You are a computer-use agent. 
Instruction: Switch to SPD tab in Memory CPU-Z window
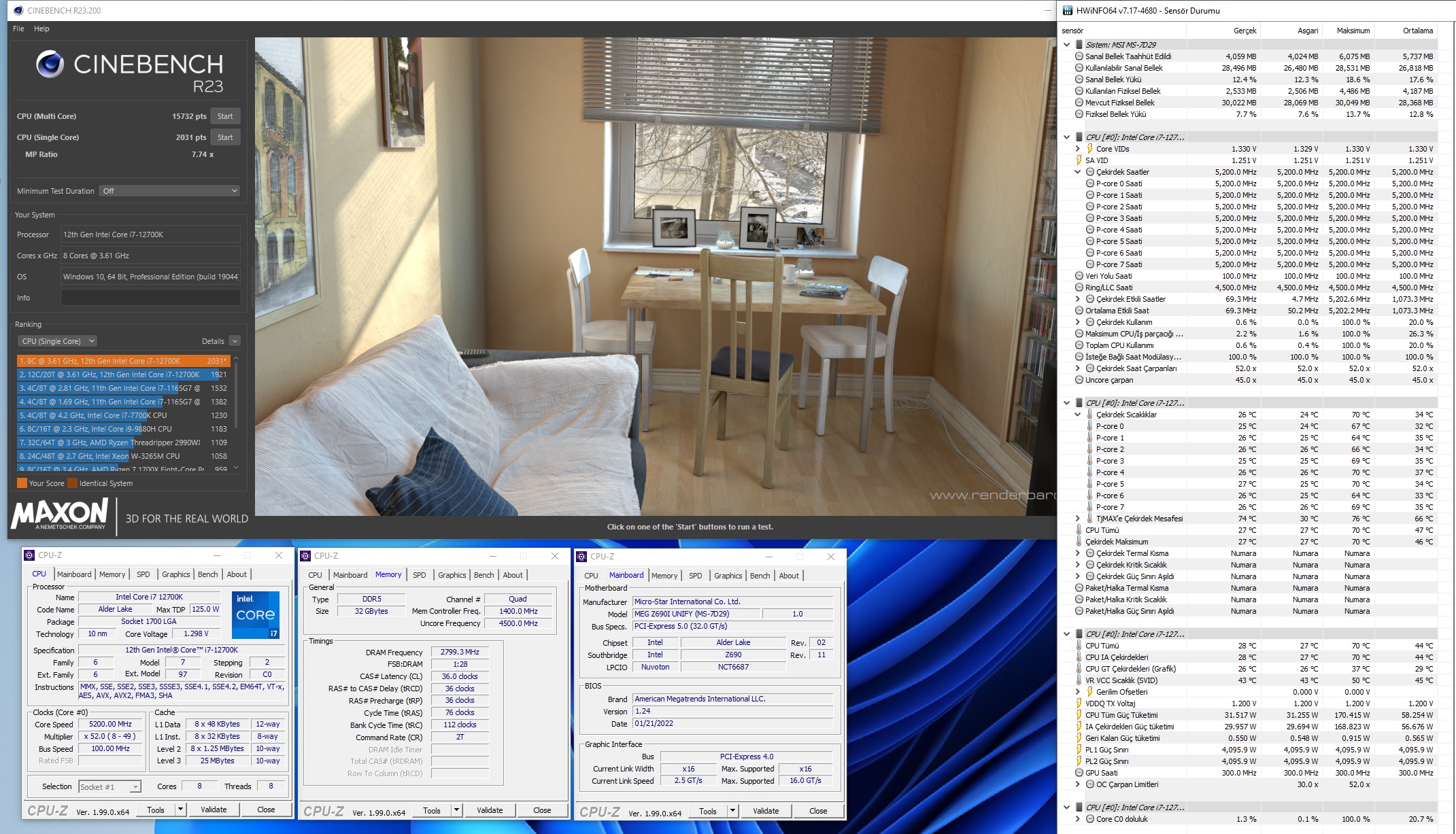point(420,575)
